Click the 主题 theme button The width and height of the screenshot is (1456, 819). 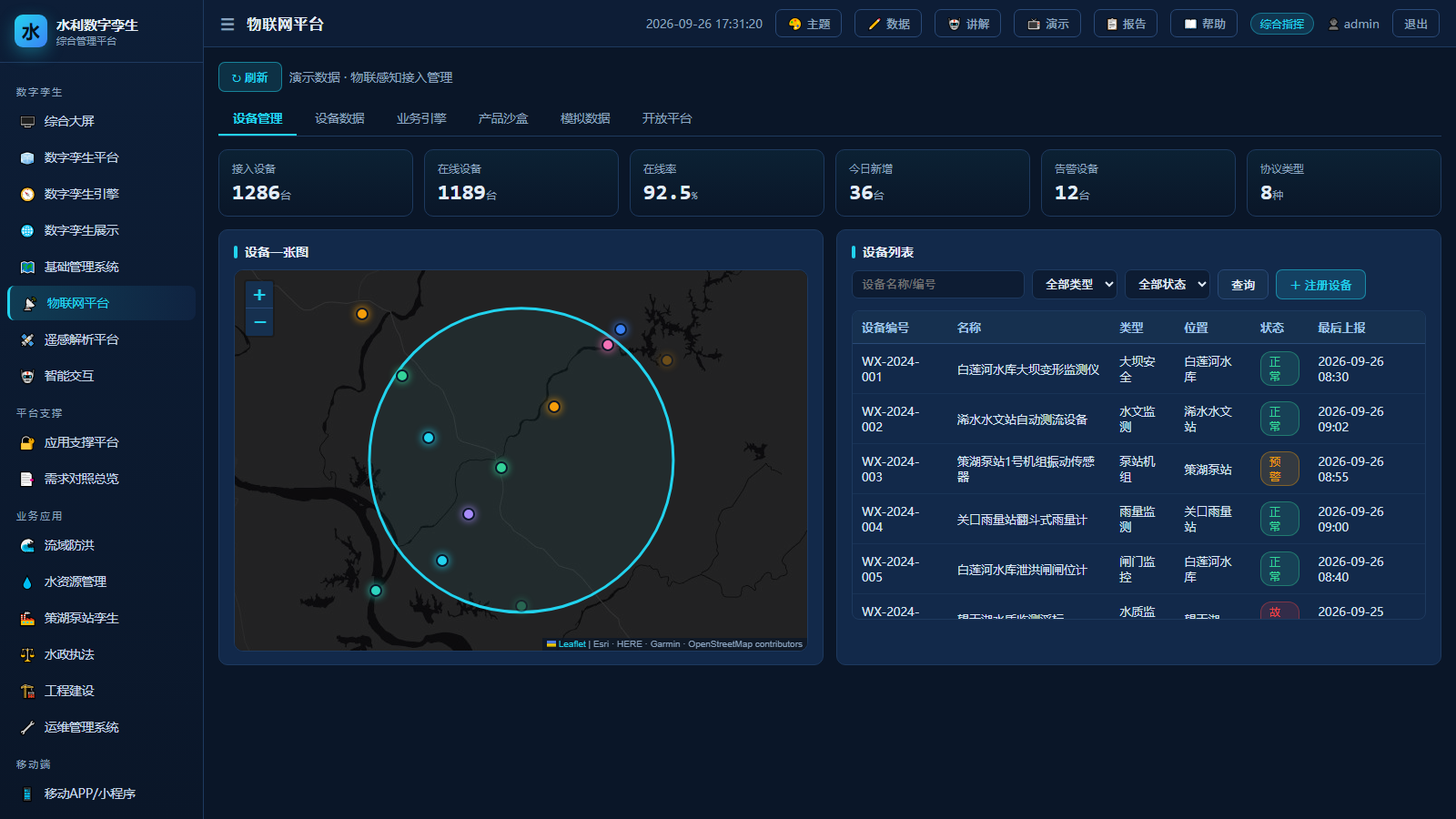point(808,24)
